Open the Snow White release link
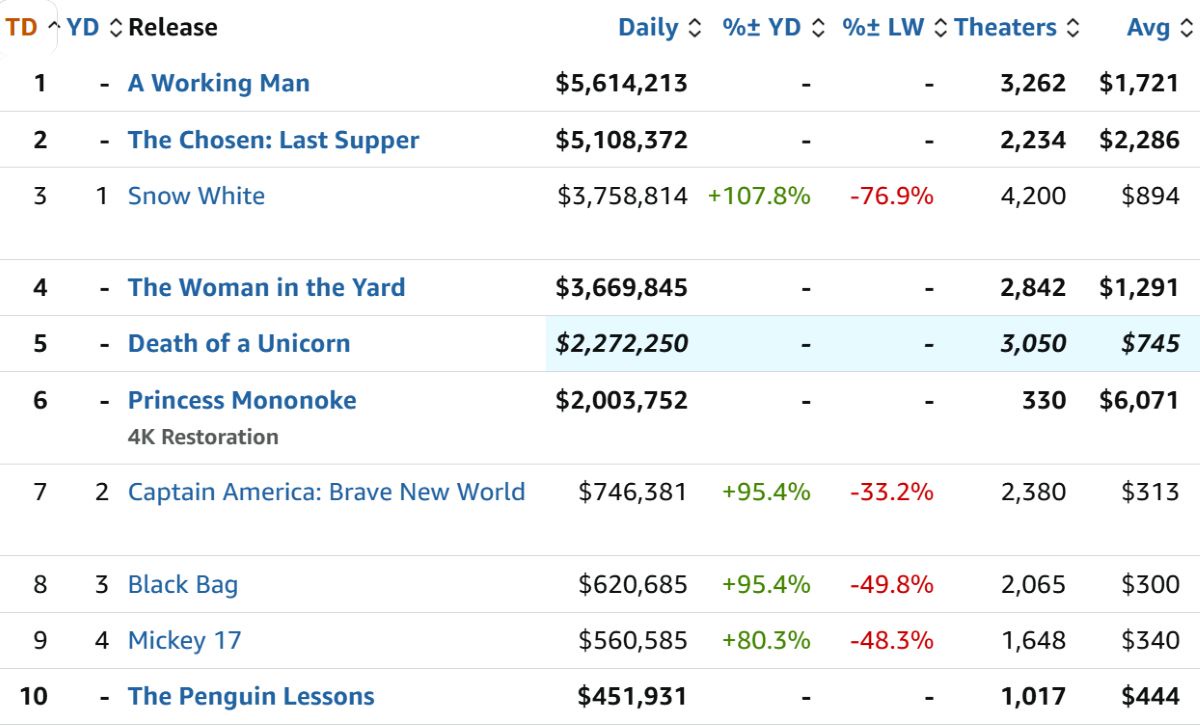This screenshot has width=1200, height=726. 196,196
